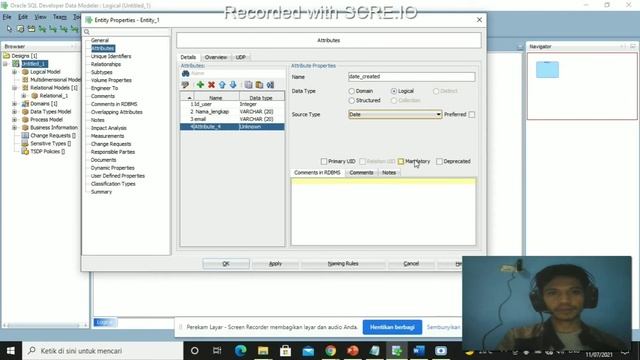Select the Logical data type radio button
Screen dimensions: 640x360
pos(393,91)
